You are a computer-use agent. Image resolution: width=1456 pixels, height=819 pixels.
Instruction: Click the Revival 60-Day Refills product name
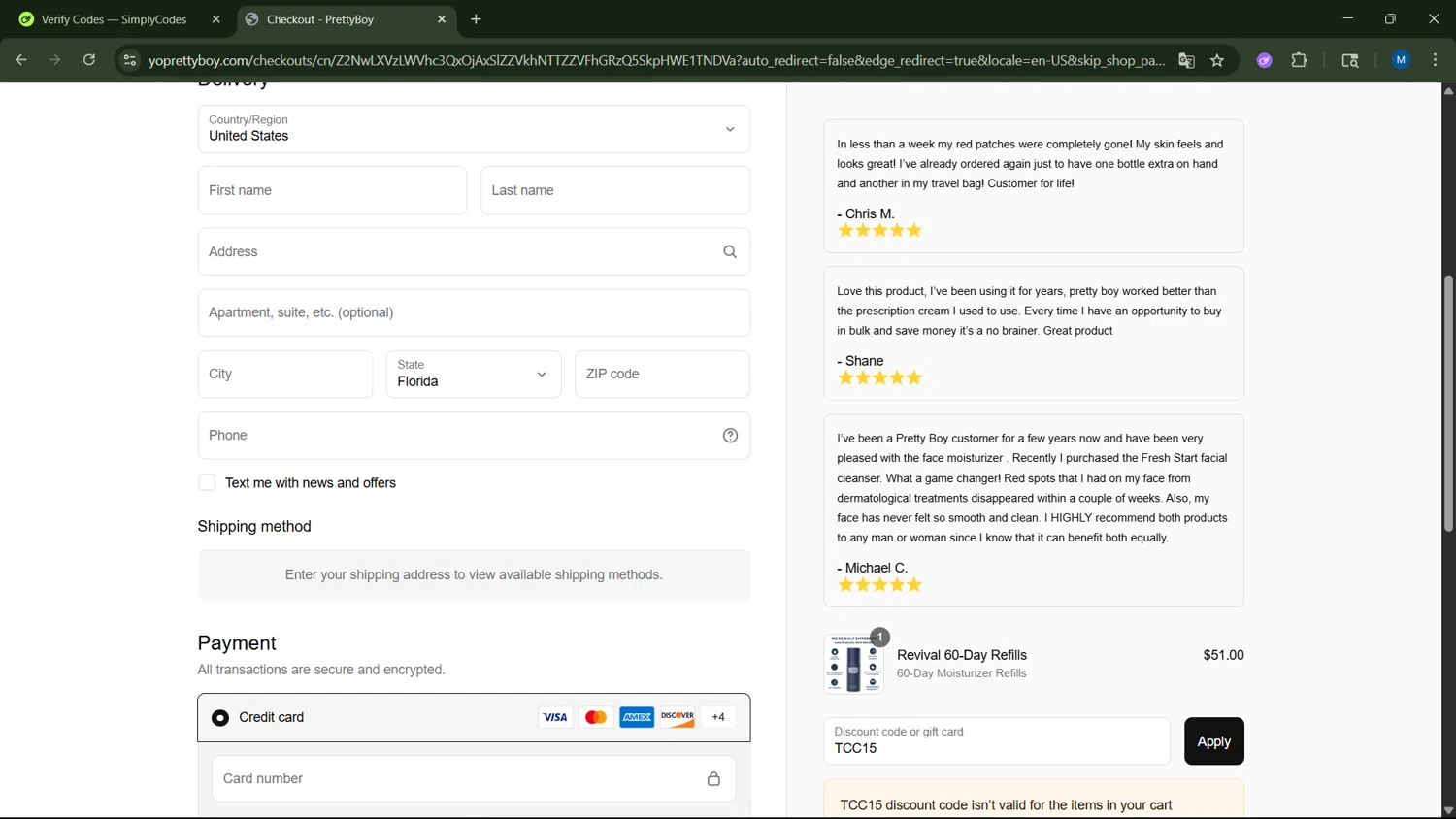962,655
